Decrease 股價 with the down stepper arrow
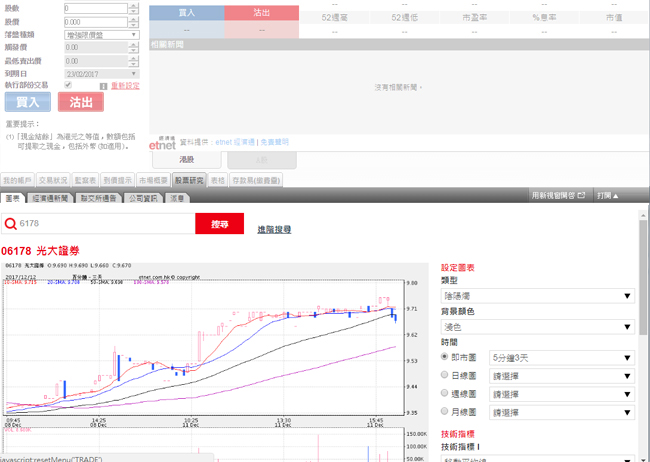Screen dimensions: 650x462 pos(133,24)
